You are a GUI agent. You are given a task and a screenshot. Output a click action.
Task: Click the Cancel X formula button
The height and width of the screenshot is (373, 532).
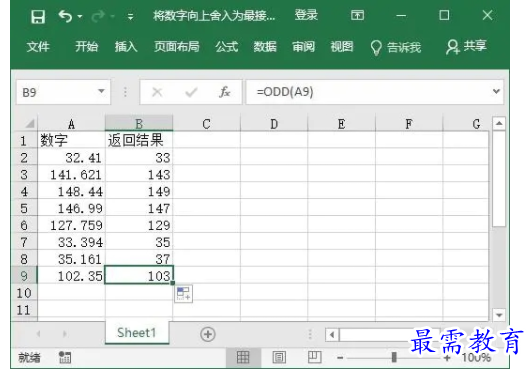point(157,92)
